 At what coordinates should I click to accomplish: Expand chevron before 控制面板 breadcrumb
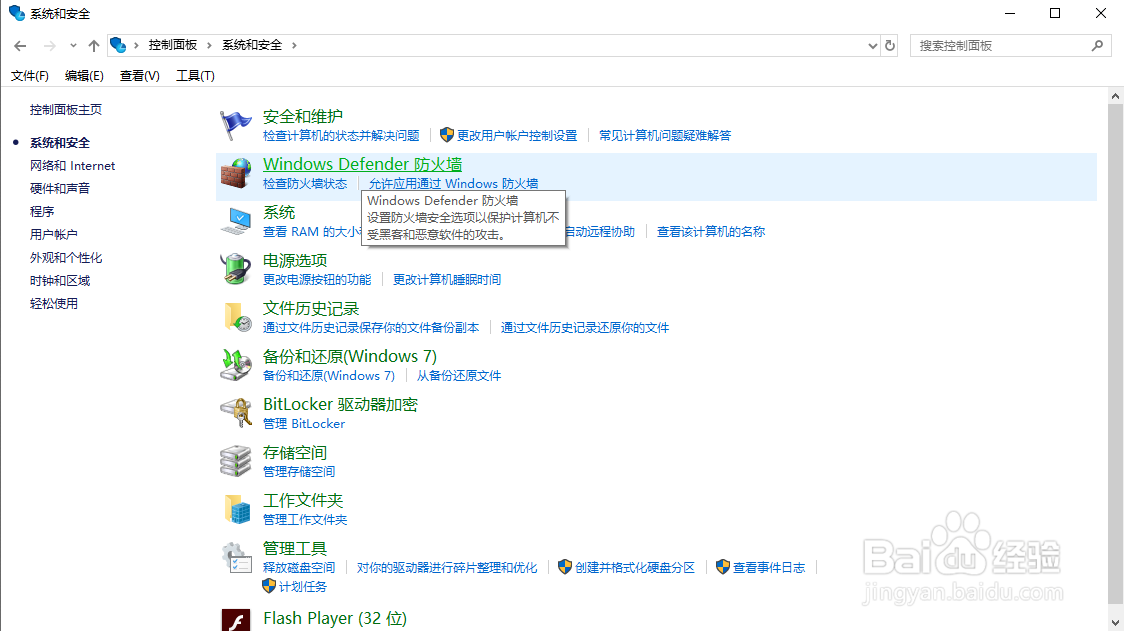coord(136,45)
